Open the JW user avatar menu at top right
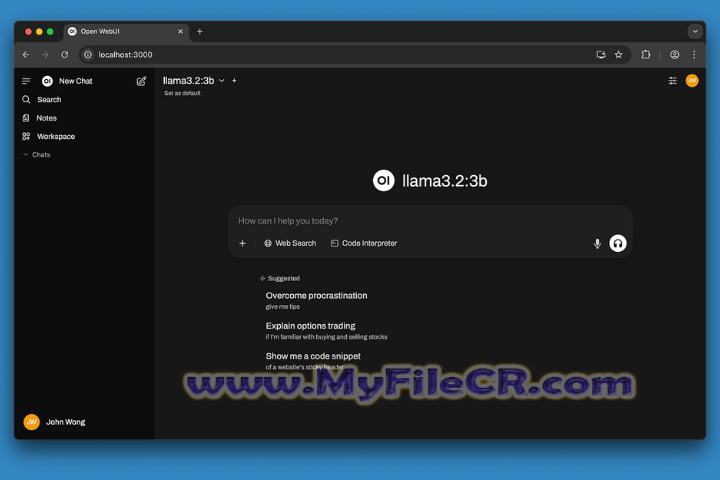 pyautogui.click(x=692, y=80)
